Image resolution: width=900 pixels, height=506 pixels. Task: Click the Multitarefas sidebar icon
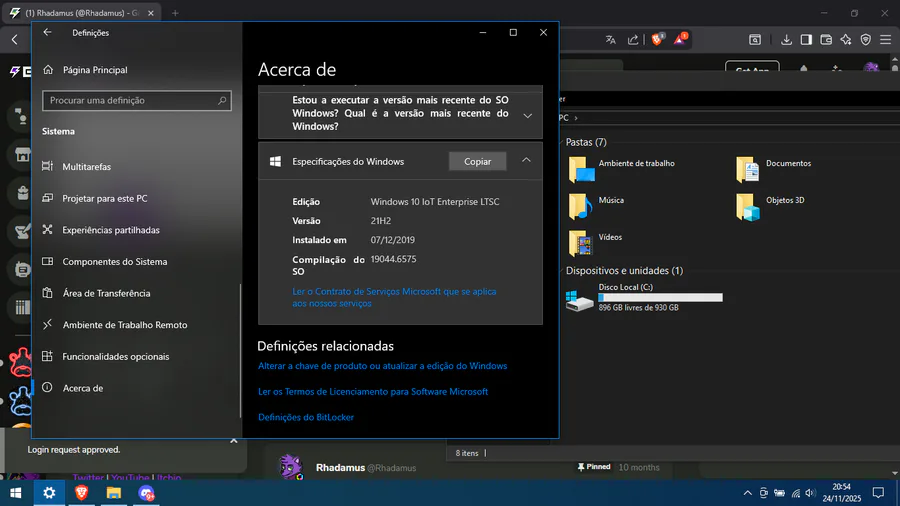click(48, 166)
